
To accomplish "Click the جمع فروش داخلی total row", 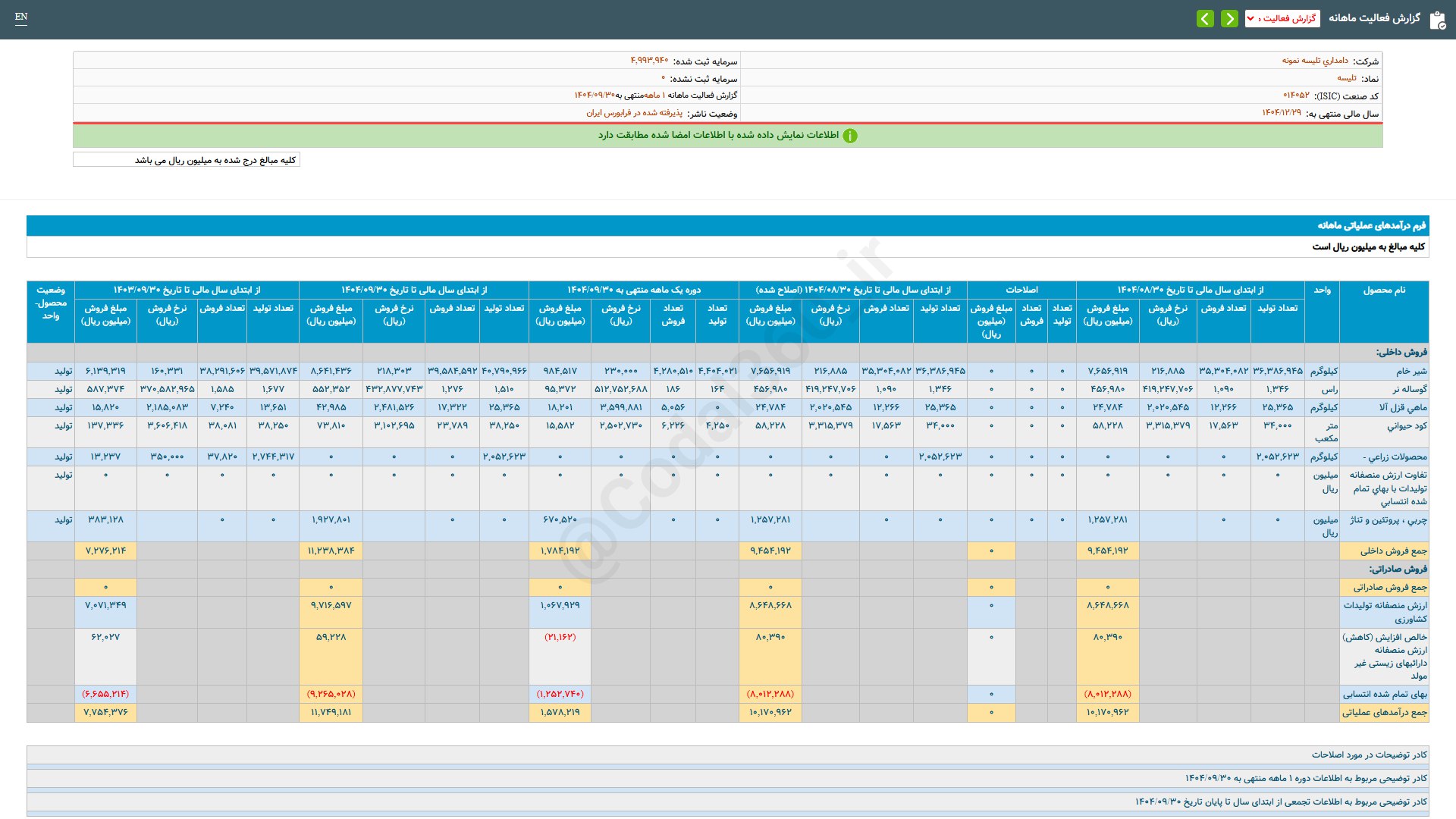I will click(1393, 551).
